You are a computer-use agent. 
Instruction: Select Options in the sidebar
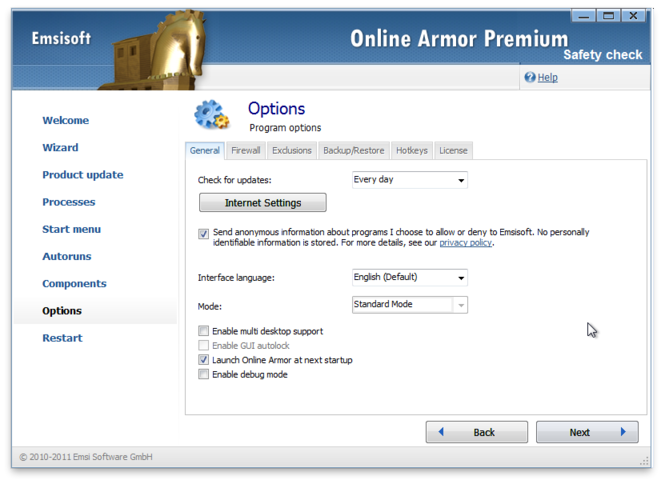tap(62, 311)
